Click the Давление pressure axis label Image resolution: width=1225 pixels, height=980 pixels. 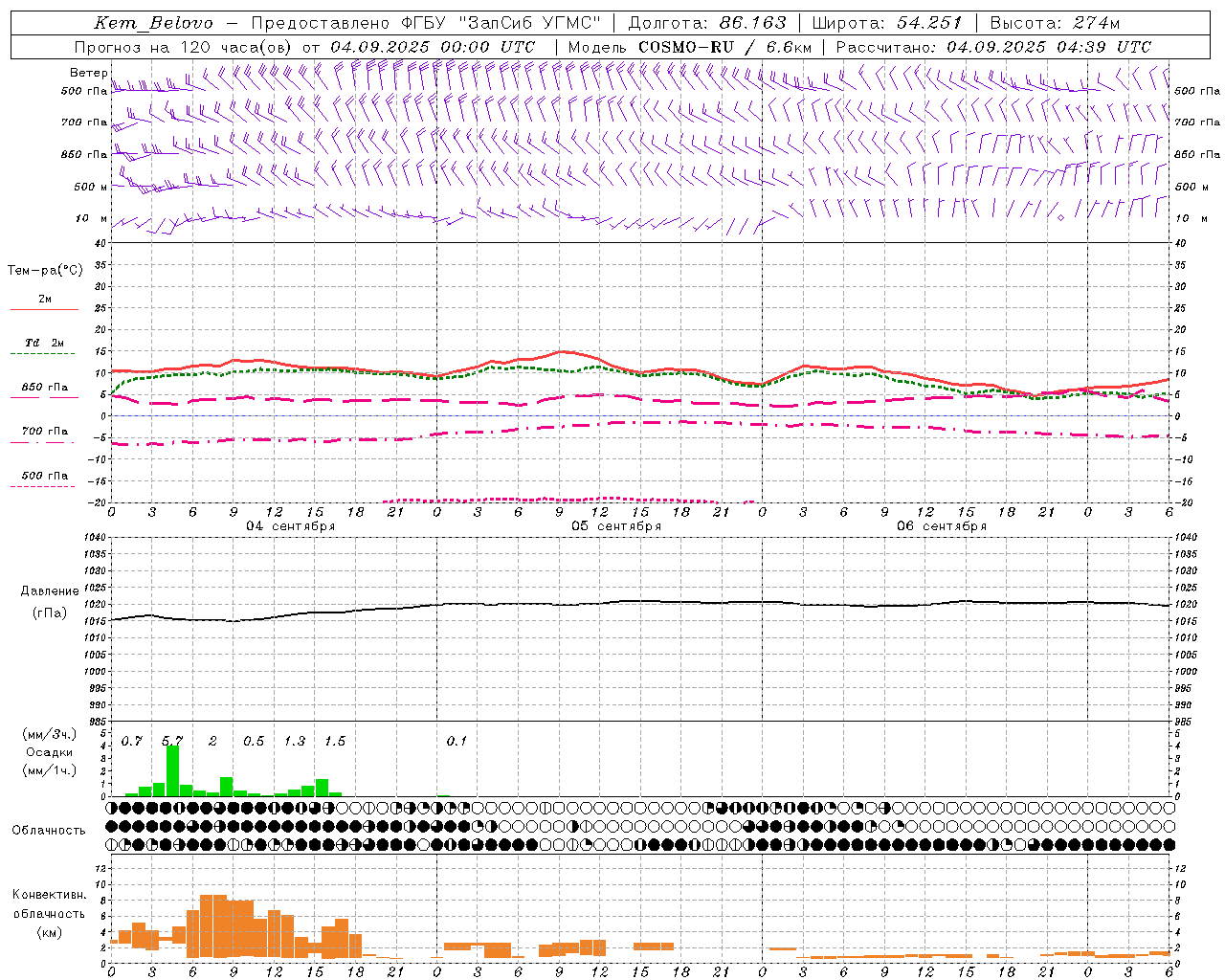(49, 591)
